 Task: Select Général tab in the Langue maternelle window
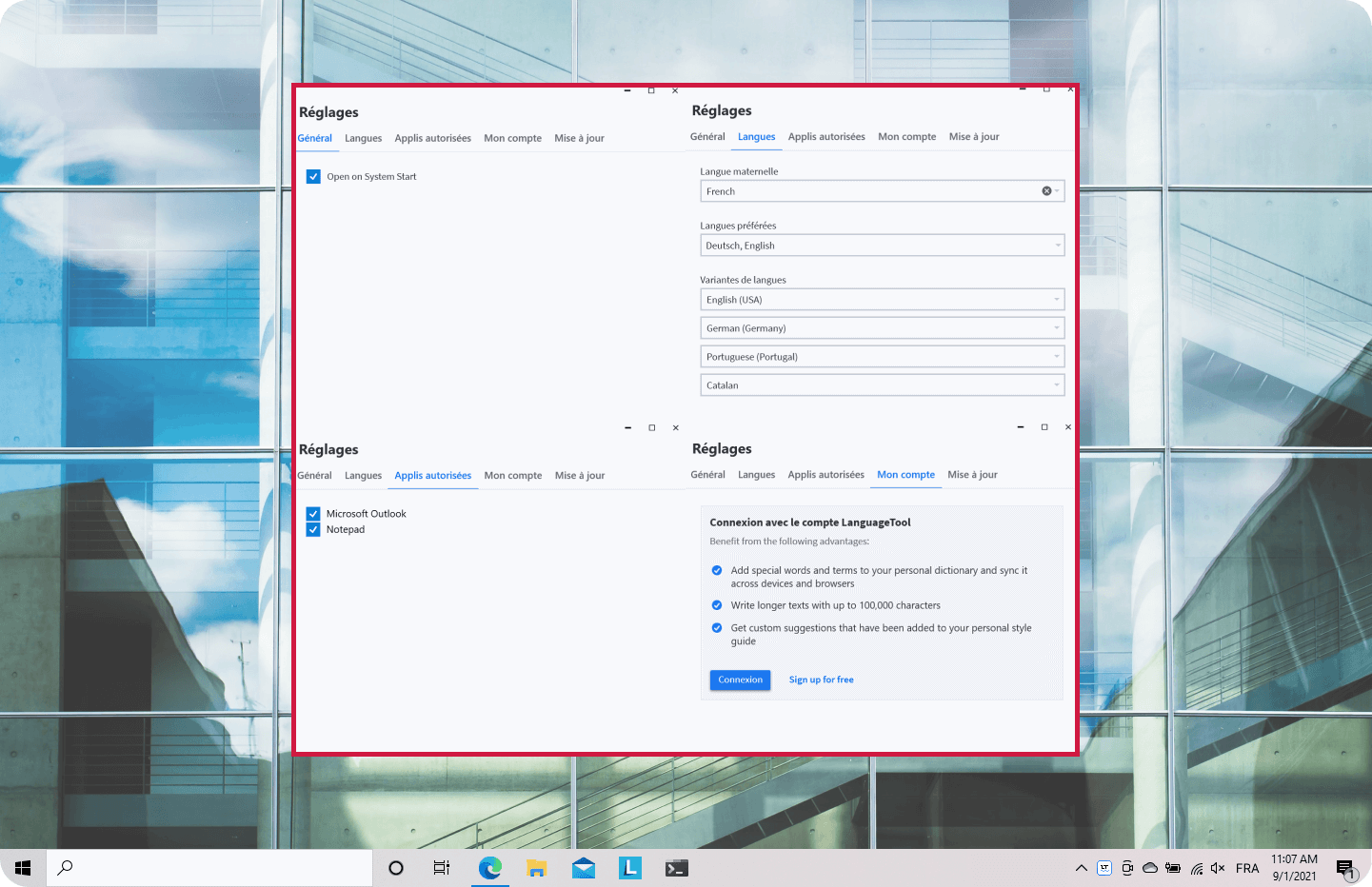click(707, 137)
